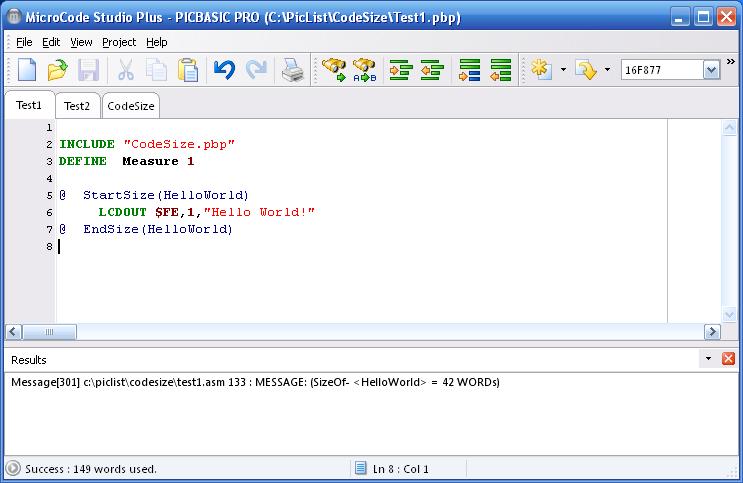
Task: Open the View menu
Action: tap(81, 42)
